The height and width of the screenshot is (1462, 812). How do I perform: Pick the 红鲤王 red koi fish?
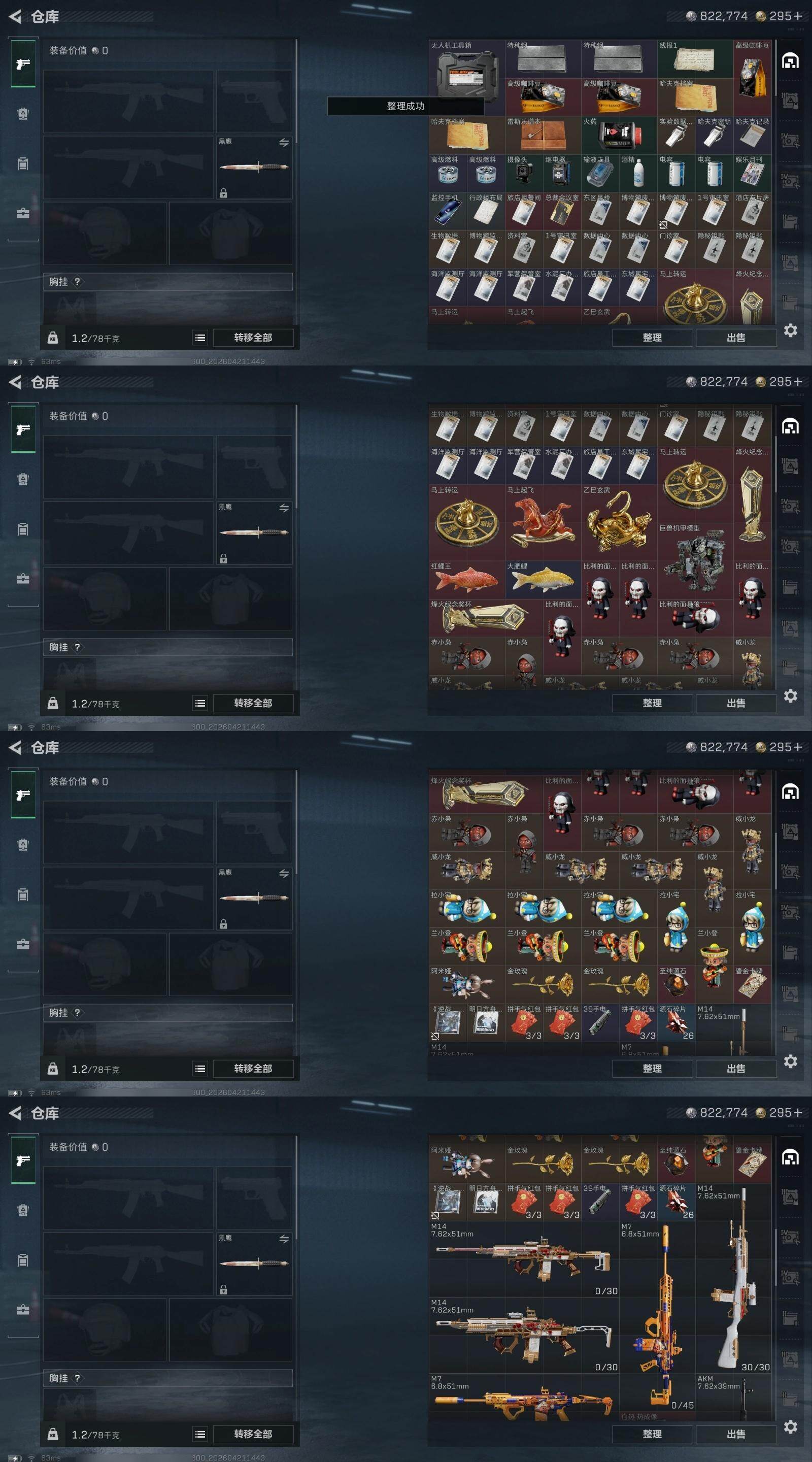(466, 579)
